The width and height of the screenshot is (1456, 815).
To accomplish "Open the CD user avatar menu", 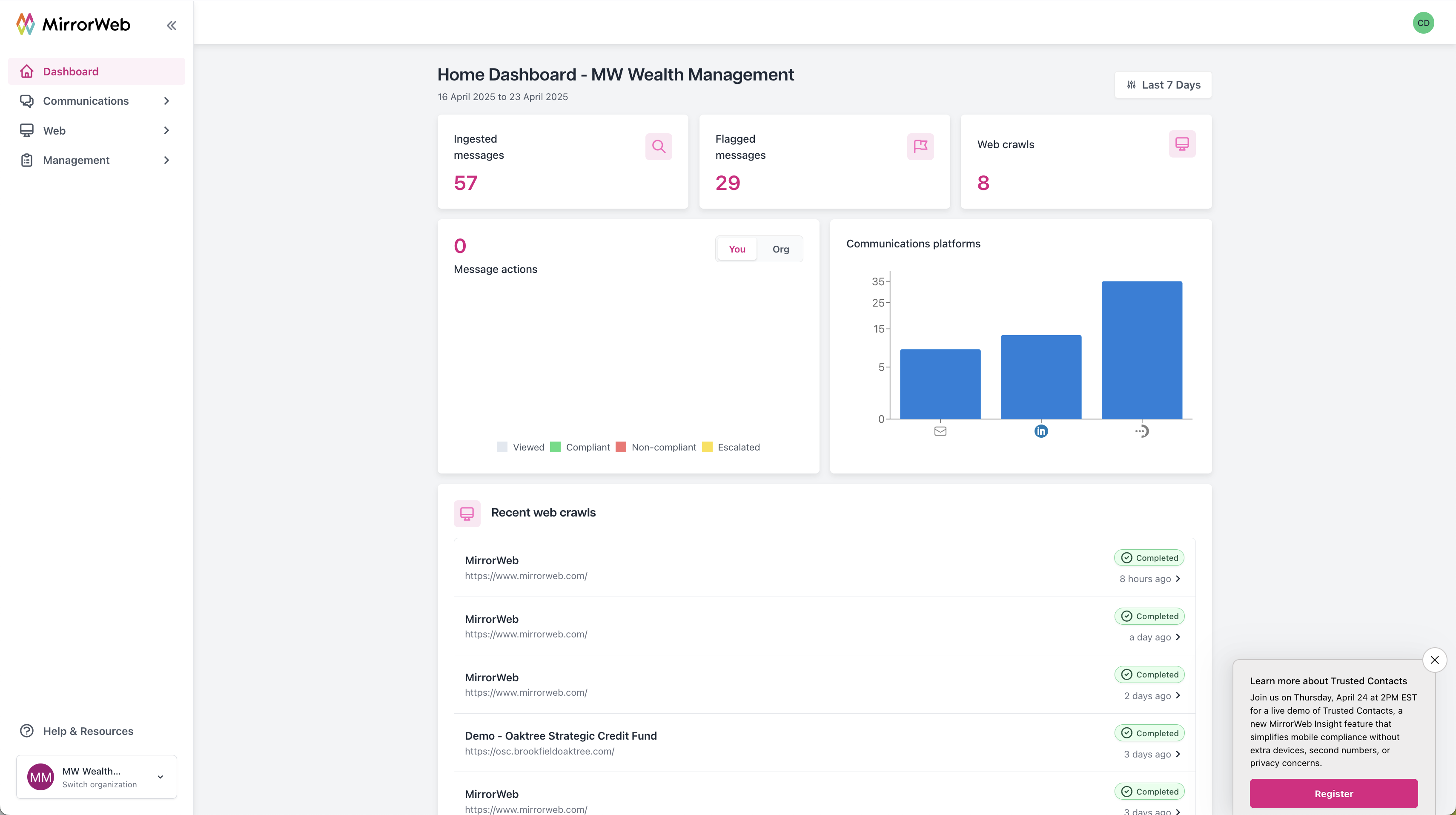I will (1423, 23).
